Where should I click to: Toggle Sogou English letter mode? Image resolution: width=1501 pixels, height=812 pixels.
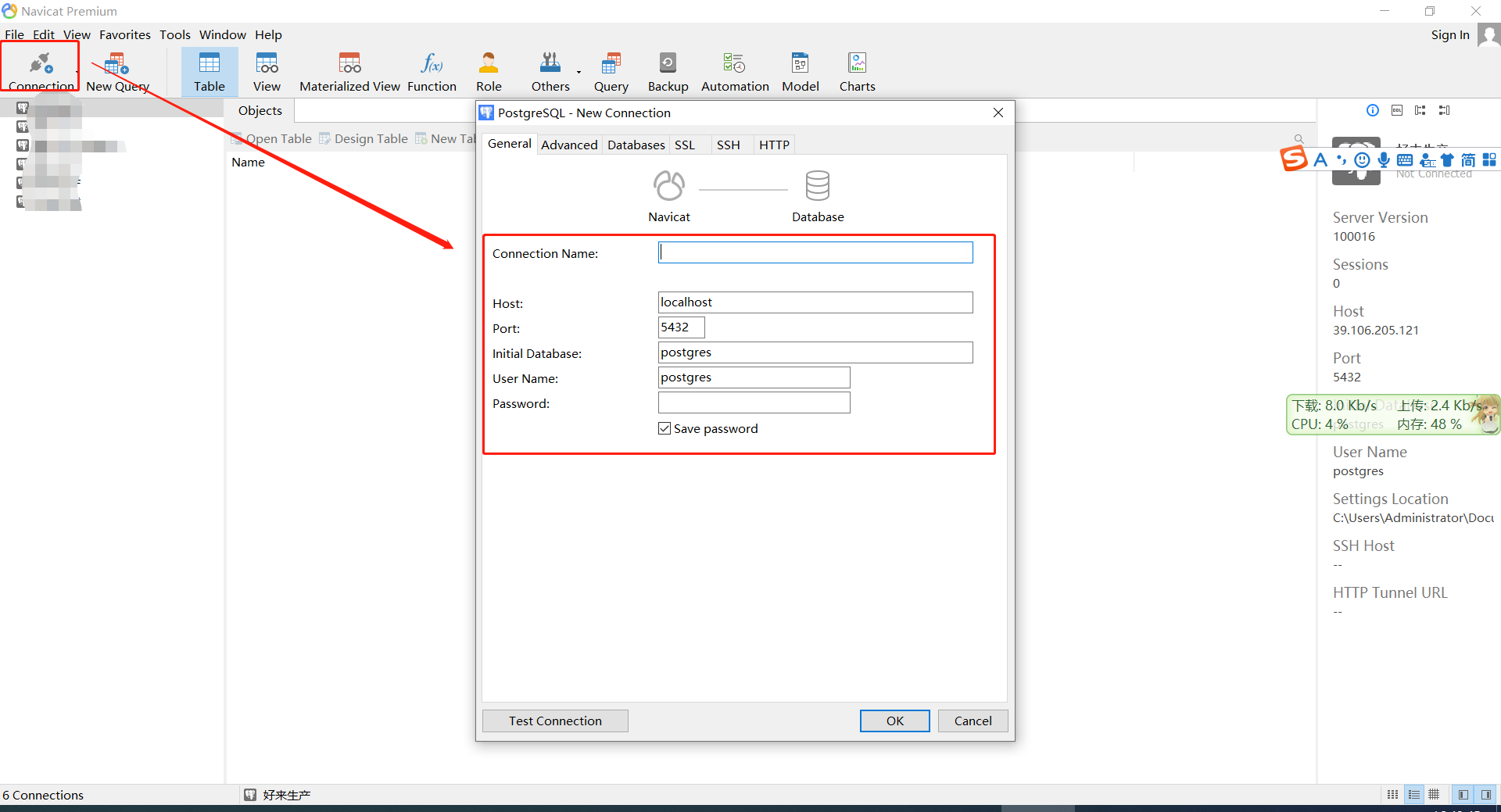(x=1320, y=160)
